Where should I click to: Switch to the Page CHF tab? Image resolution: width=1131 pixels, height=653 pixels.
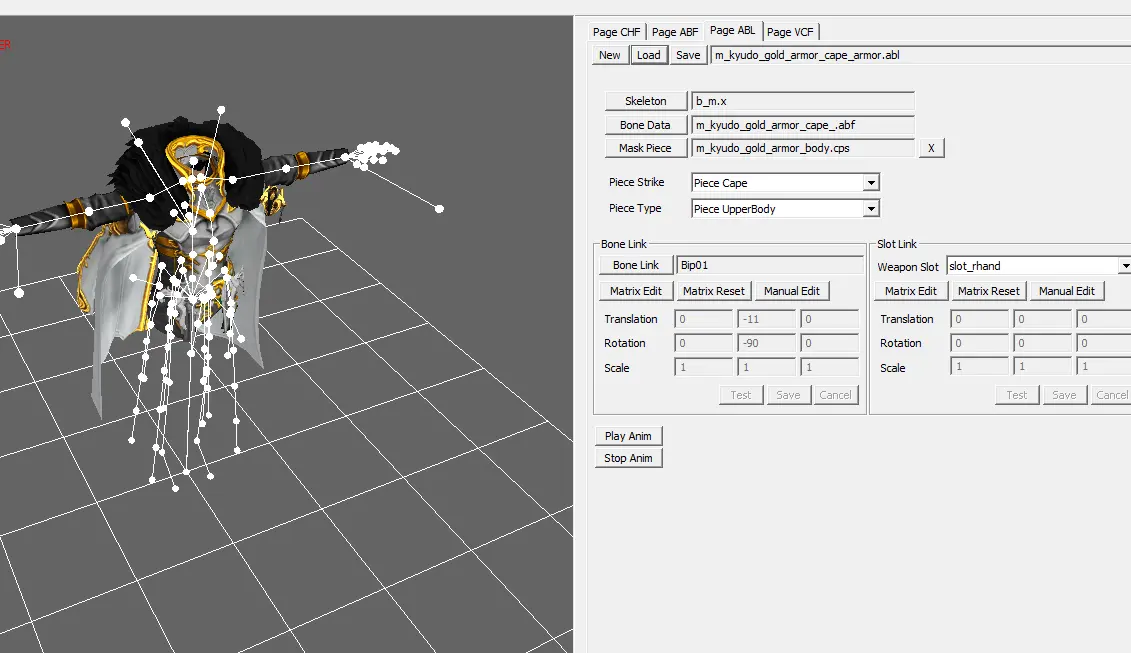617,32
